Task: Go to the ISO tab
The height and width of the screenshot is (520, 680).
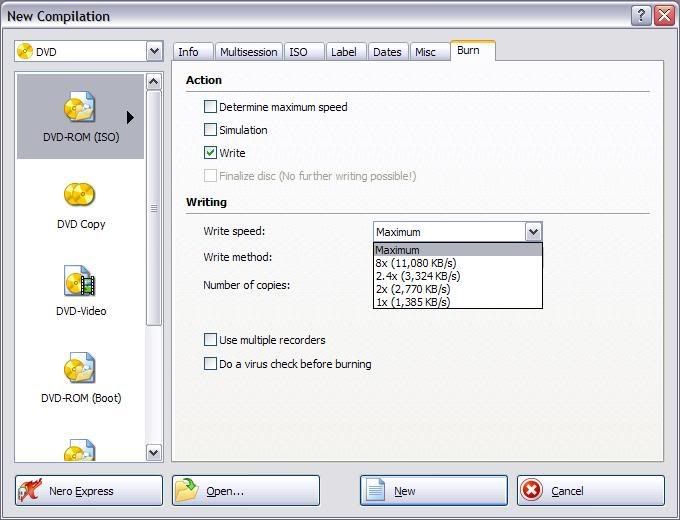Action: coord(304,52)
